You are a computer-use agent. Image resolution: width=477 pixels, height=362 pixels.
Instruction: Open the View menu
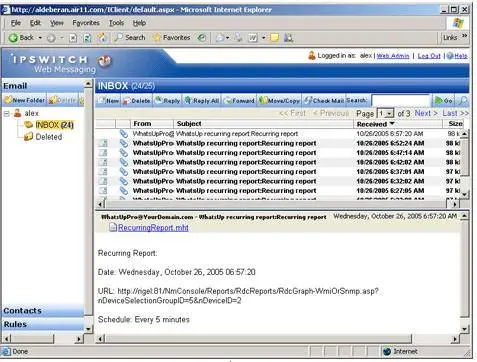coord(57,23)
